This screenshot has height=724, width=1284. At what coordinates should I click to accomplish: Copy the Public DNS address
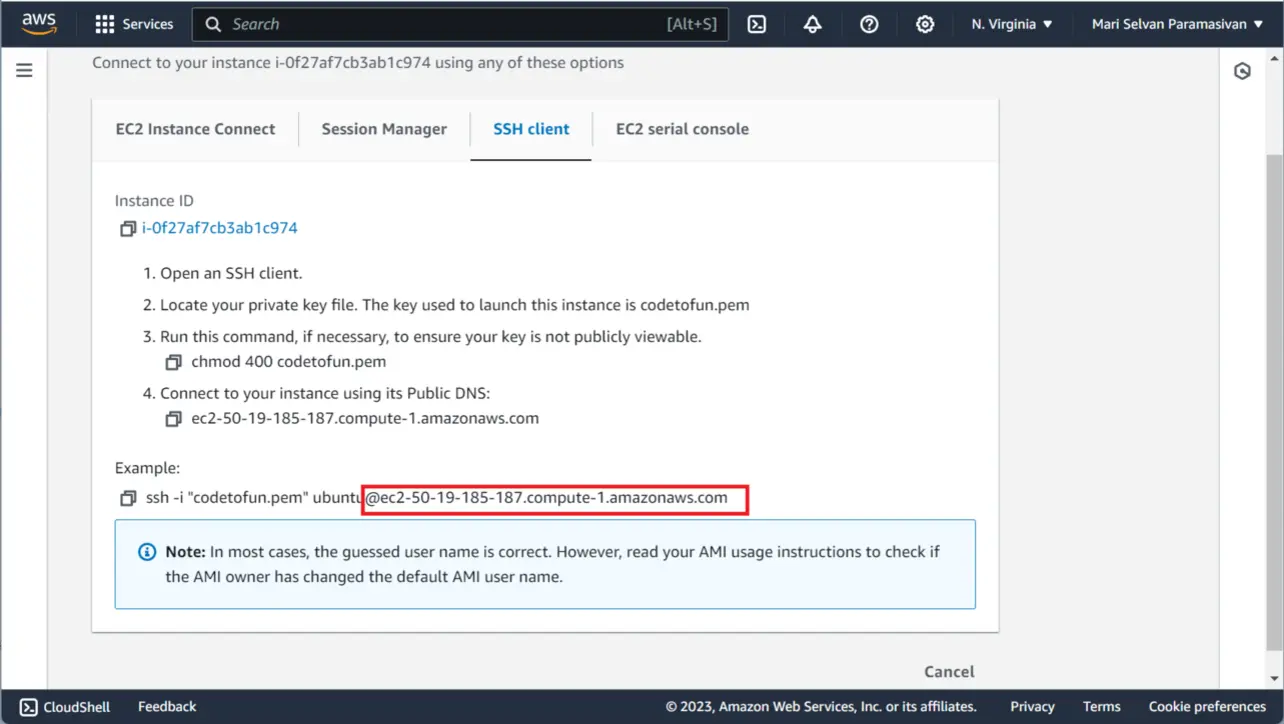(174, 419)
